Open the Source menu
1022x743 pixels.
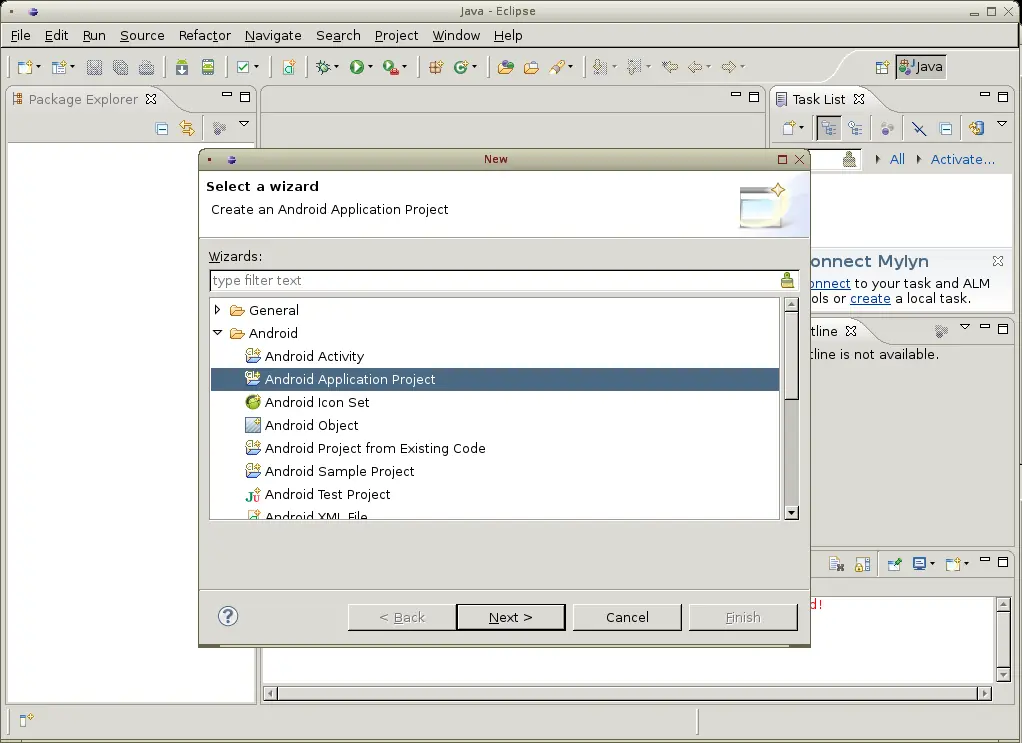142,35
